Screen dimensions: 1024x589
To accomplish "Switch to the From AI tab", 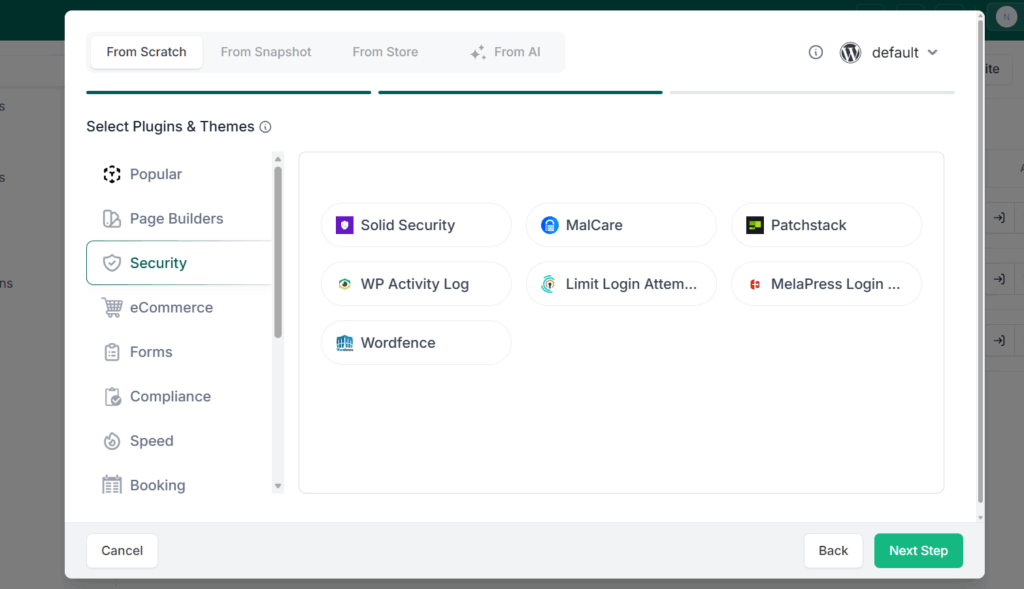I will (x=505, y=52).
